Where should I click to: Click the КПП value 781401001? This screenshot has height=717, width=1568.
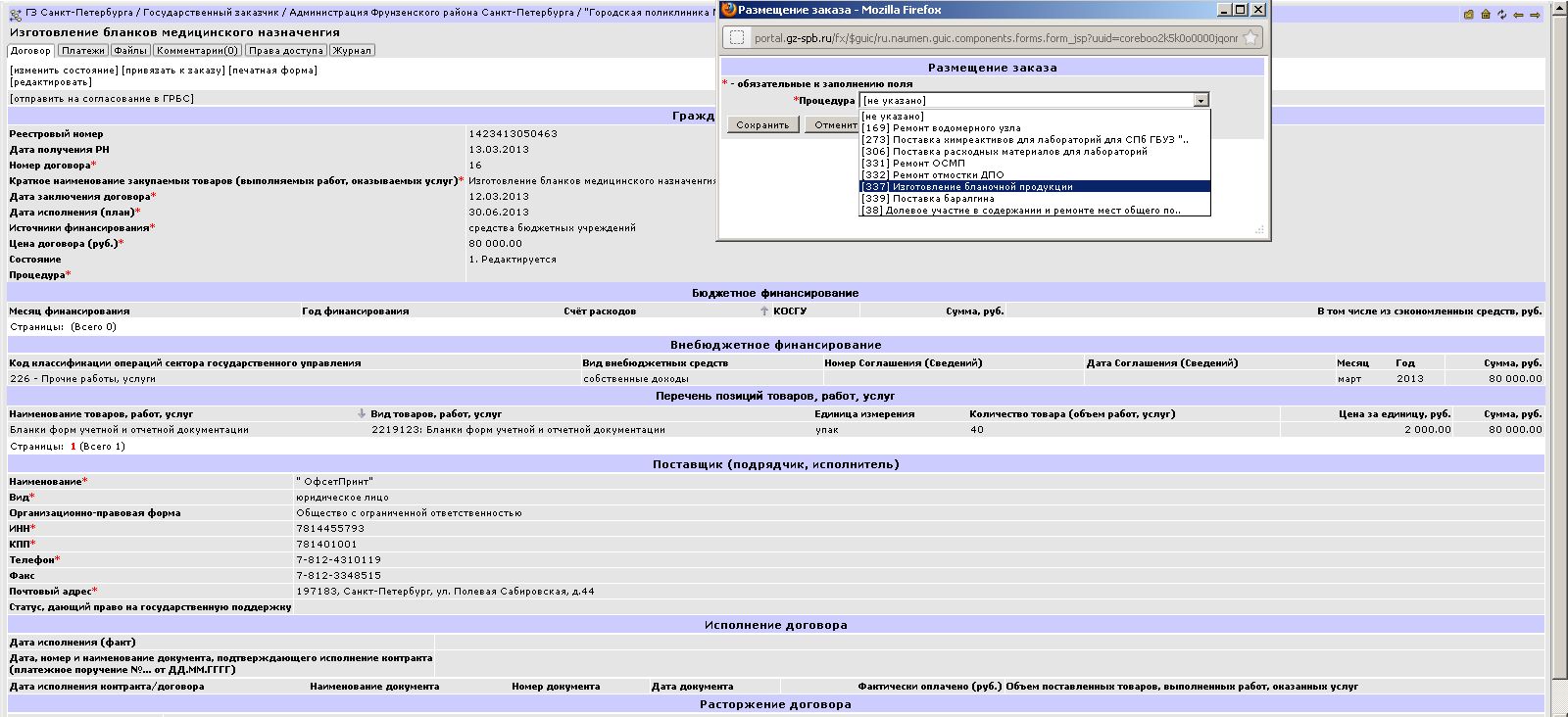327,545
